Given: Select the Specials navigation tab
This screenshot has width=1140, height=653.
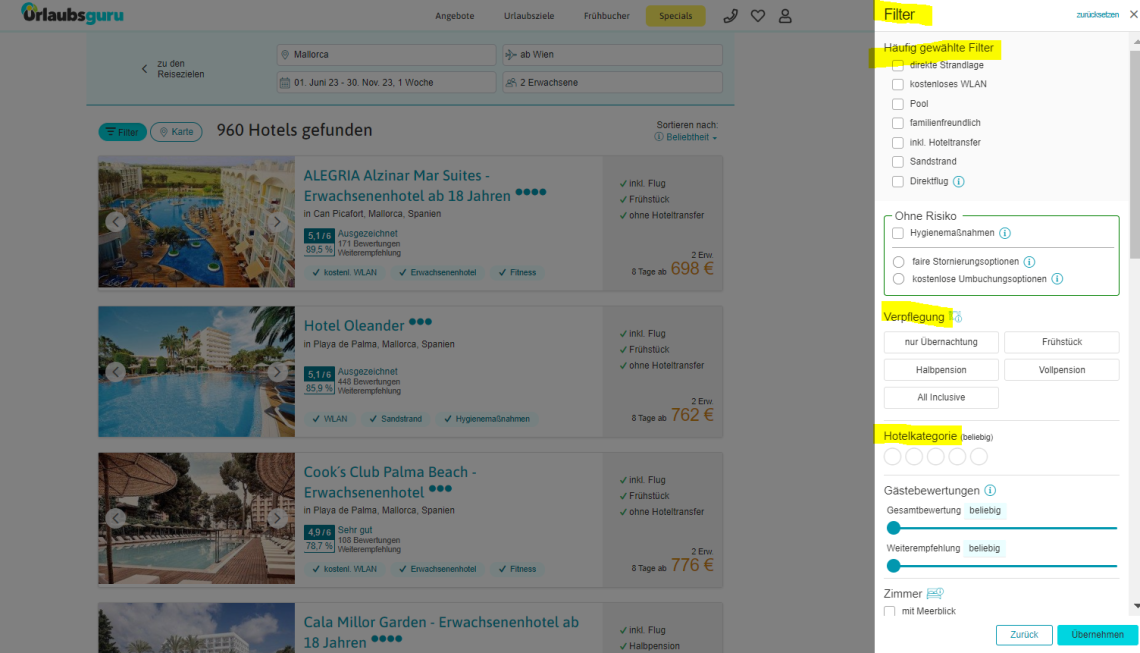Looking at the screenshot, I should click(x=675, y=15).
